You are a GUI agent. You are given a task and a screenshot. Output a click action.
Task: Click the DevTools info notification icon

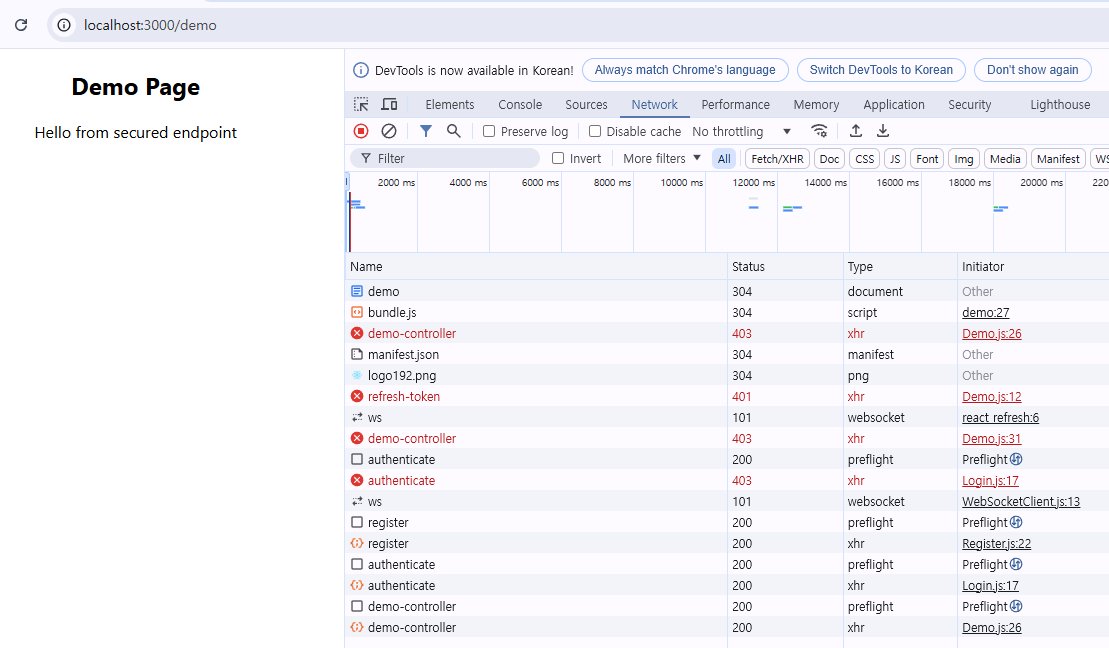[361, 70]
